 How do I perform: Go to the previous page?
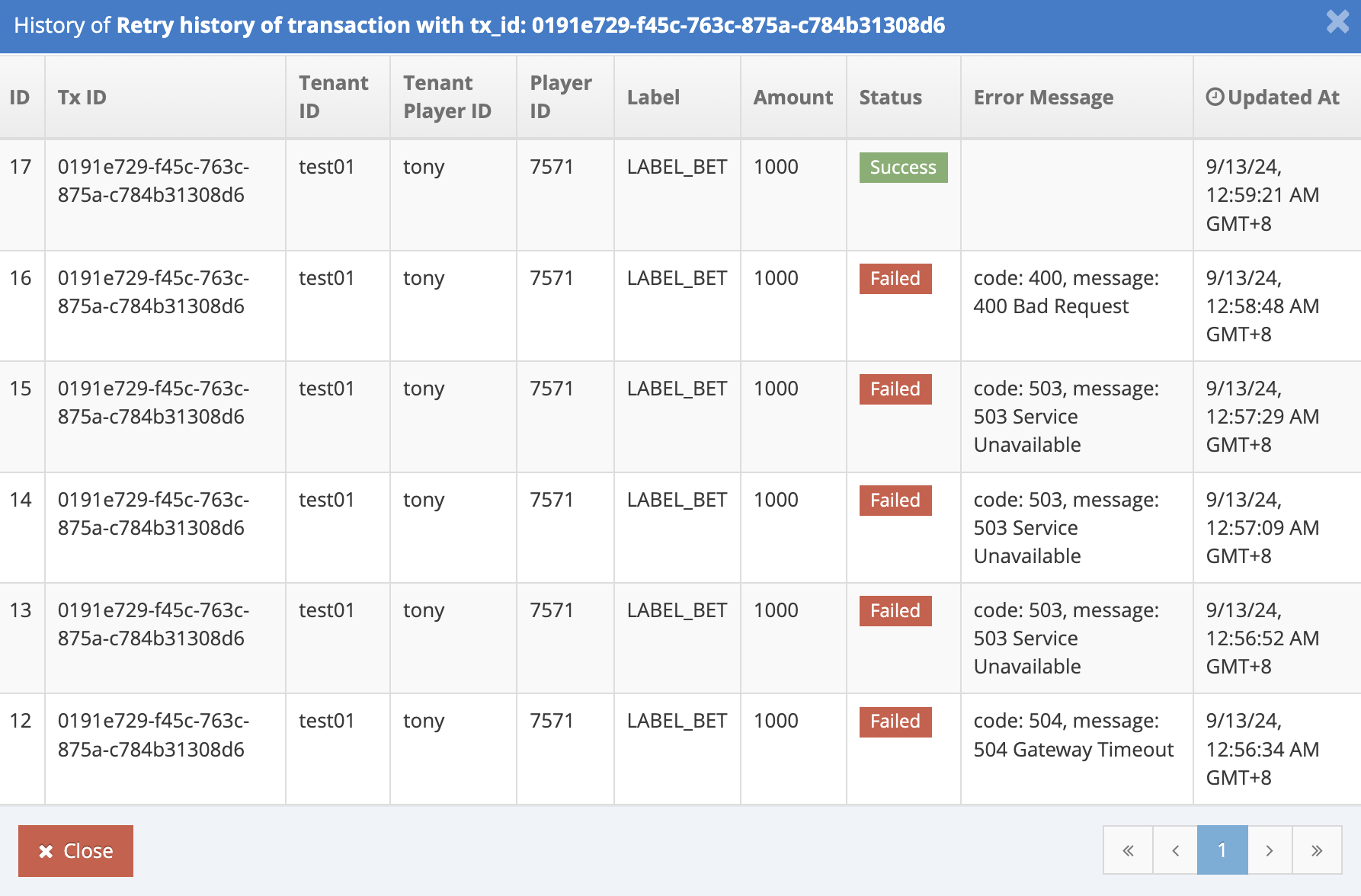coord(1175,850)
